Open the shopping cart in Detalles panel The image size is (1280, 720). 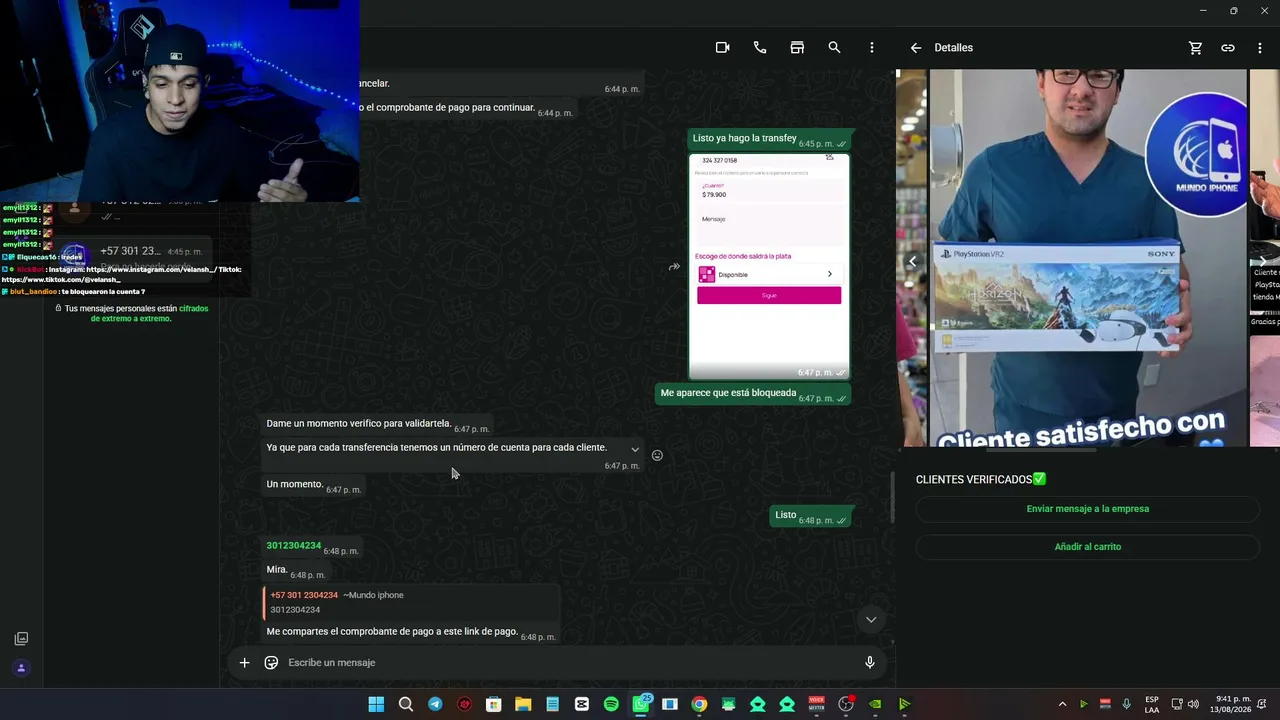[1195, 48]
